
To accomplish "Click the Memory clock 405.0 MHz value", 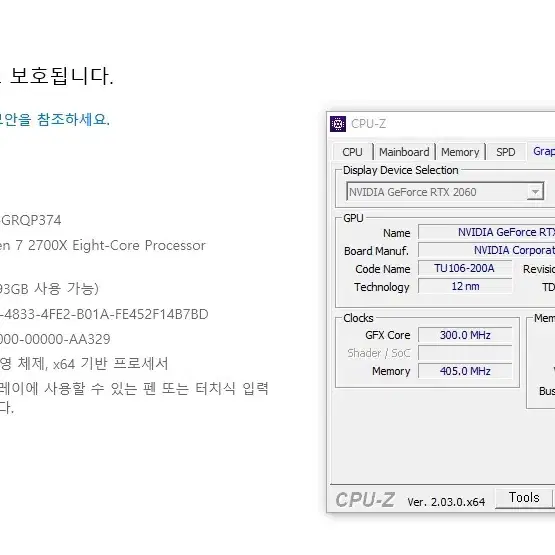I will click(x=465, y=371).
